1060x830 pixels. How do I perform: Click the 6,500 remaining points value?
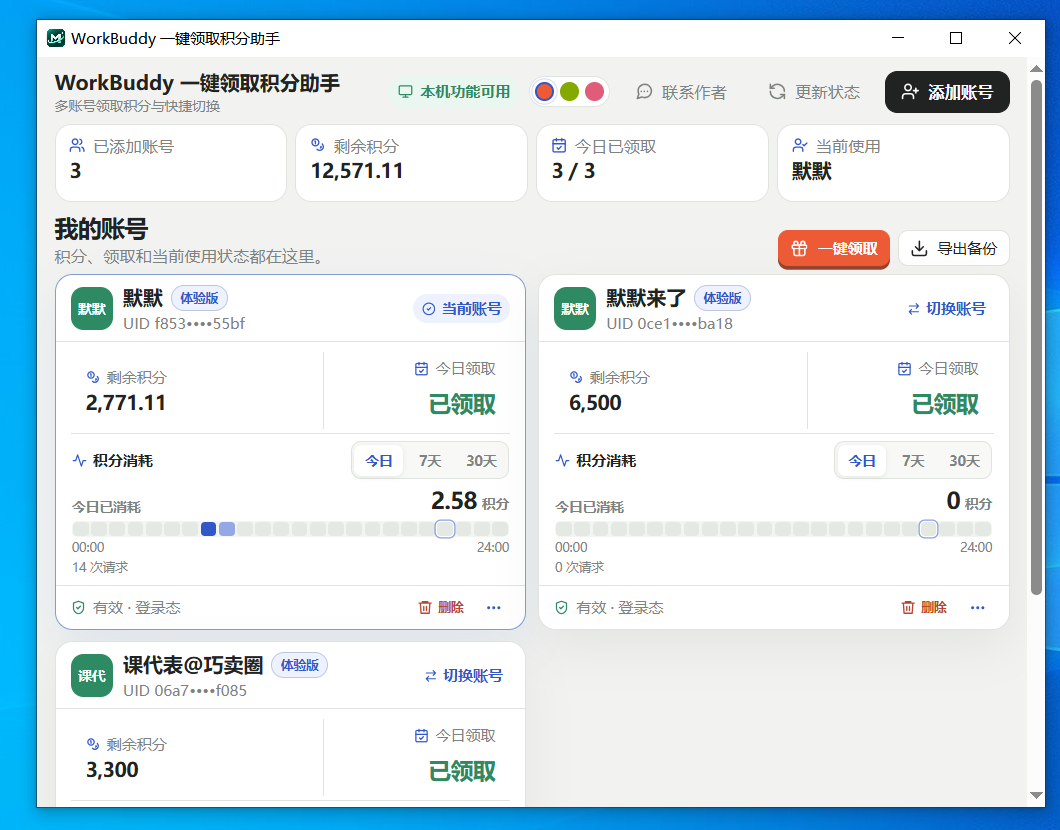(595, 403)
